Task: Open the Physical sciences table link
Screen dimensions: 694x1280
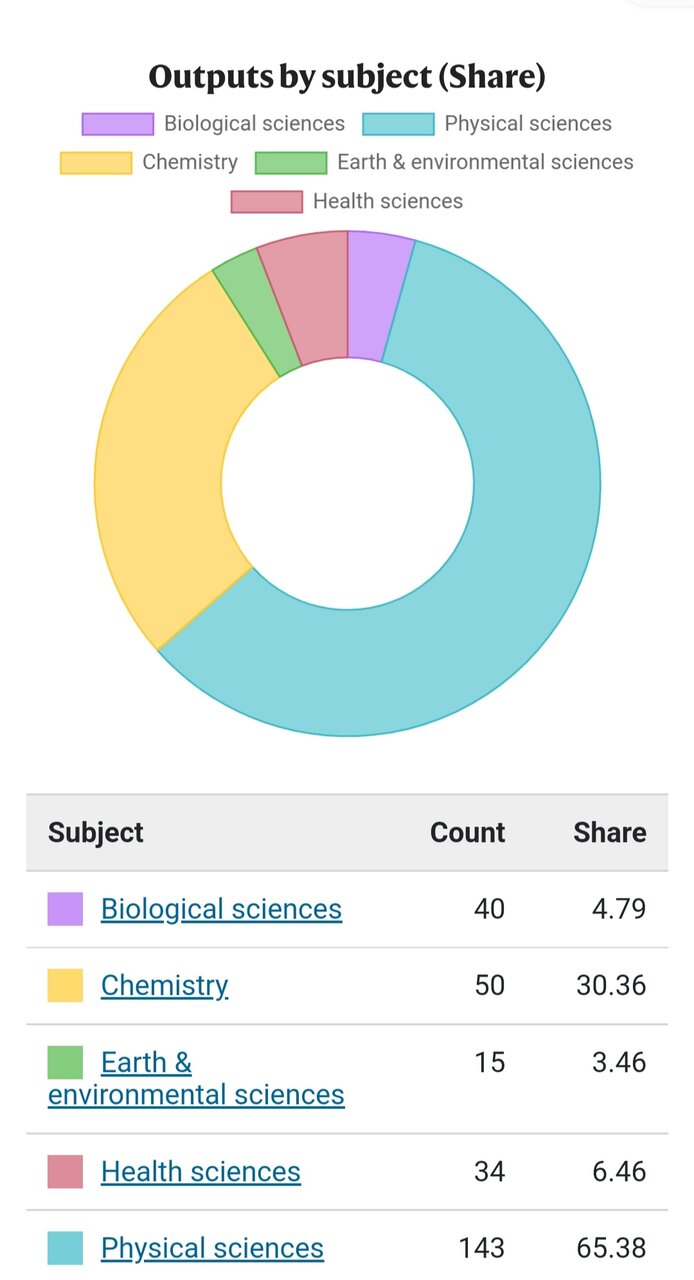Action: click(x=212, y=1248)
